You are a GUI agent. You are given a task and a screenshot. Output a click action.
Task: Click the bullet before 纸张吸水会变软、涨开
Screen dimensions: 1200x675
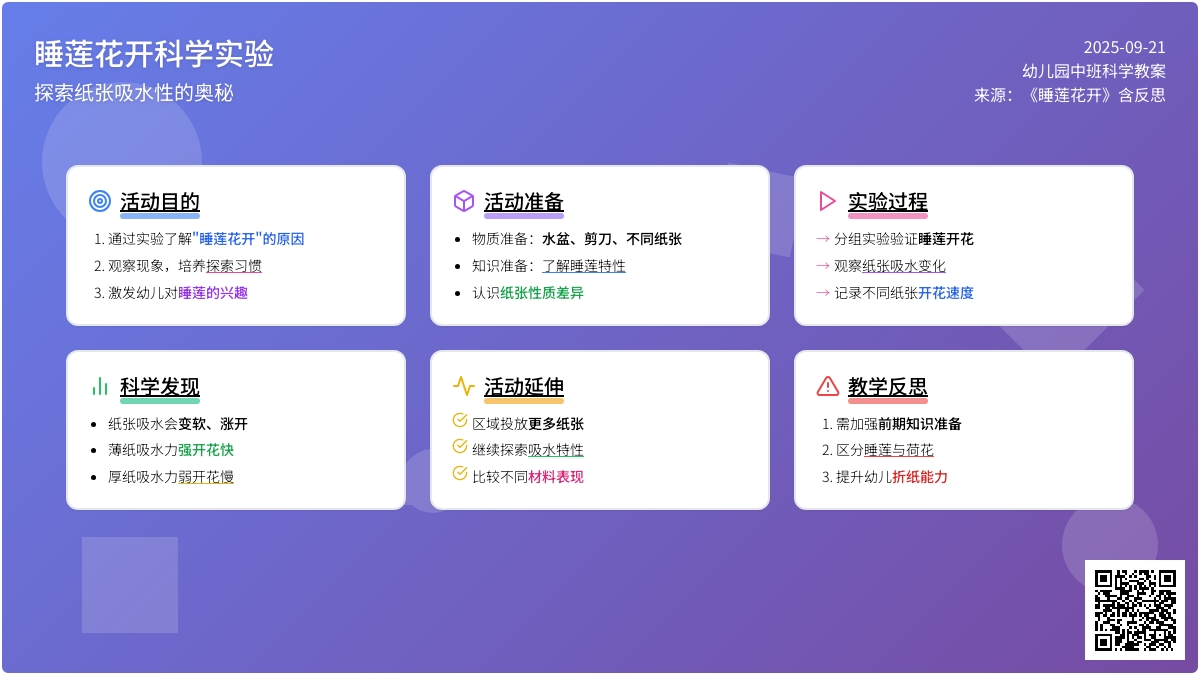(x=95, y=423)
